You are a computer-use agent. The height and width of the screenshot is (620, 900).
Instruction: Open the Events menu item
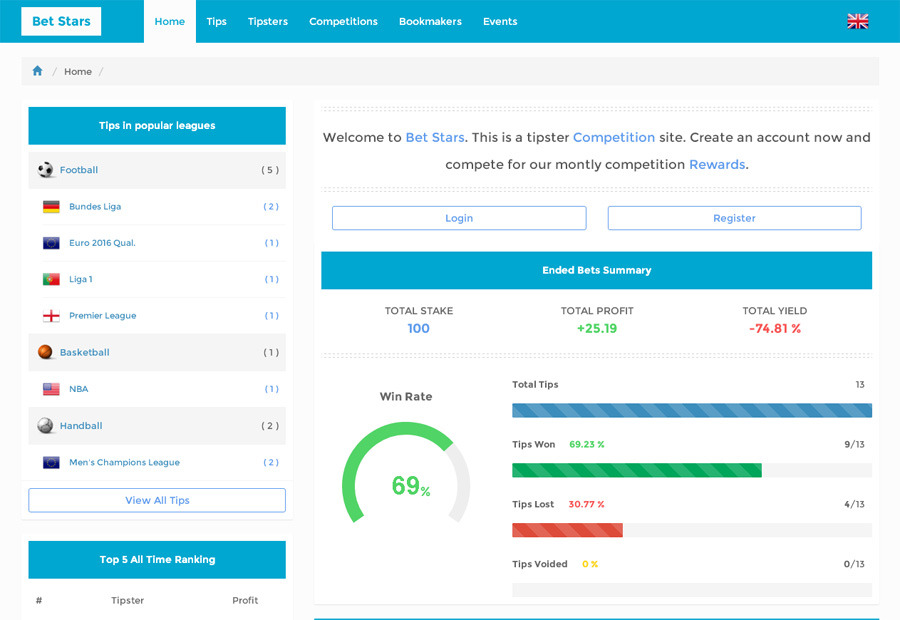[x=500, y=21]
